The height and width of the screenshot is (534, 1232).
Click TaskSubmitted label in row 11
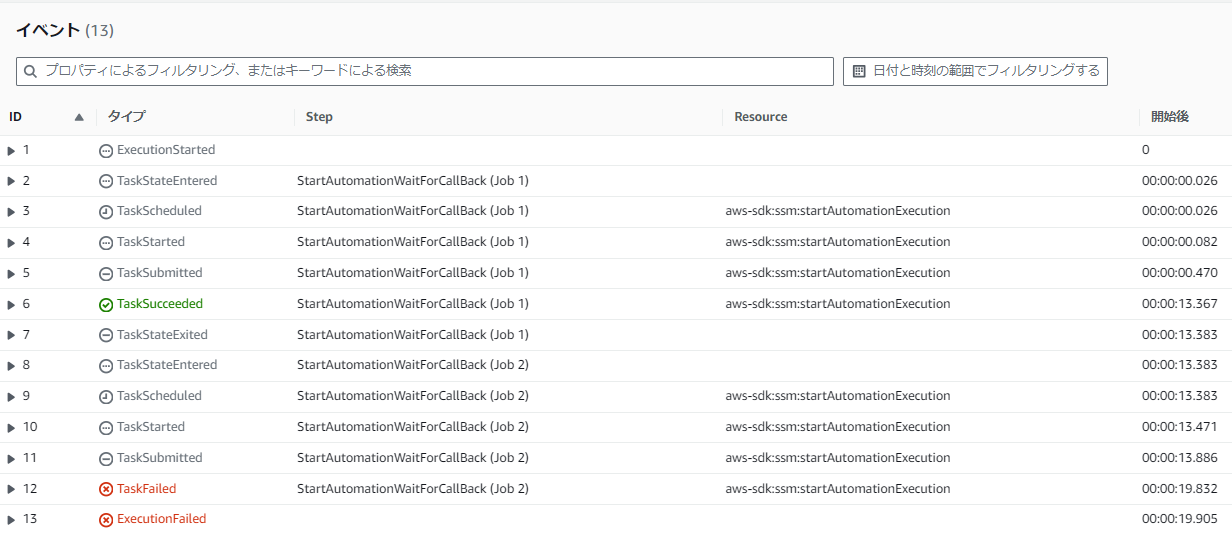click(160, 458)
